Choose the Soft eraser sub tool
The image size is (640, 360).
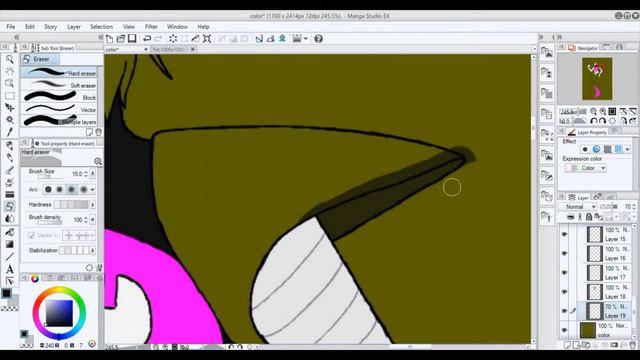coord(59,85)
